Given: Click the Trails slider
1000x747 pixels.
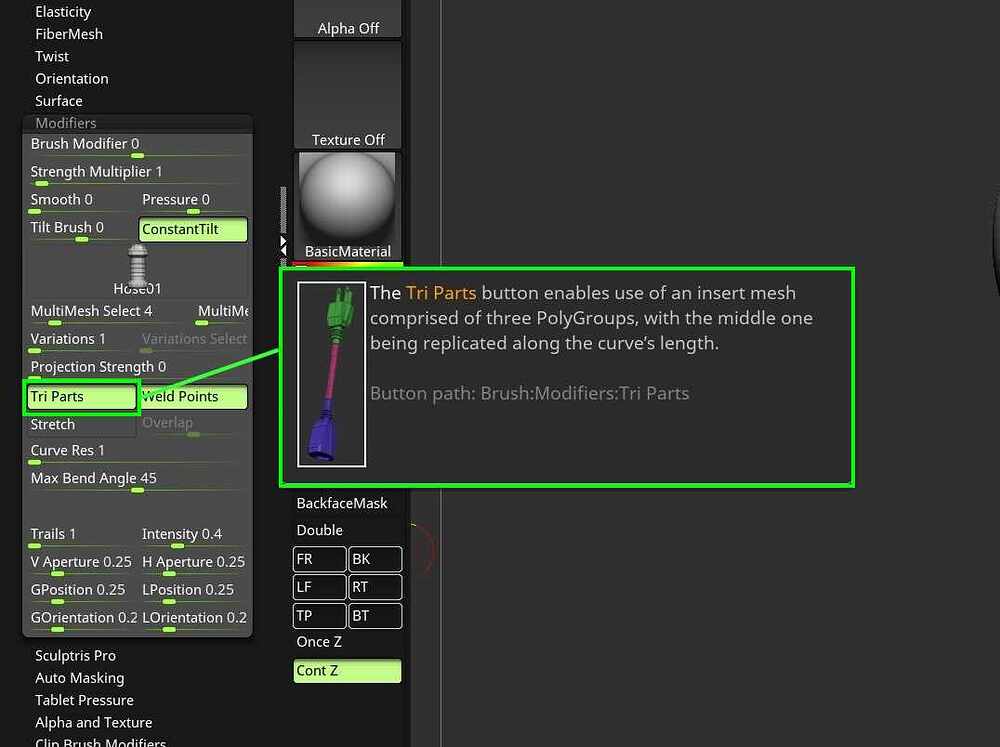Looking at the screenshot, I should point(82,536).
